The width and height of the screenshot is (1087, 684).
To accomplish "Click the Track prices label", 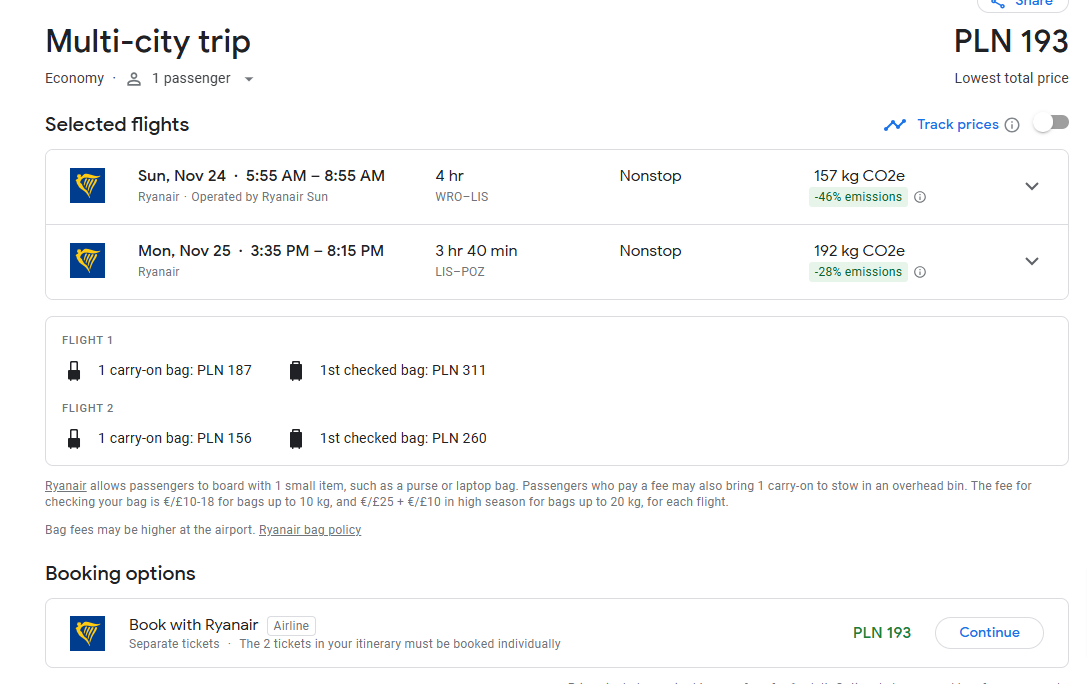I will 958,125.
